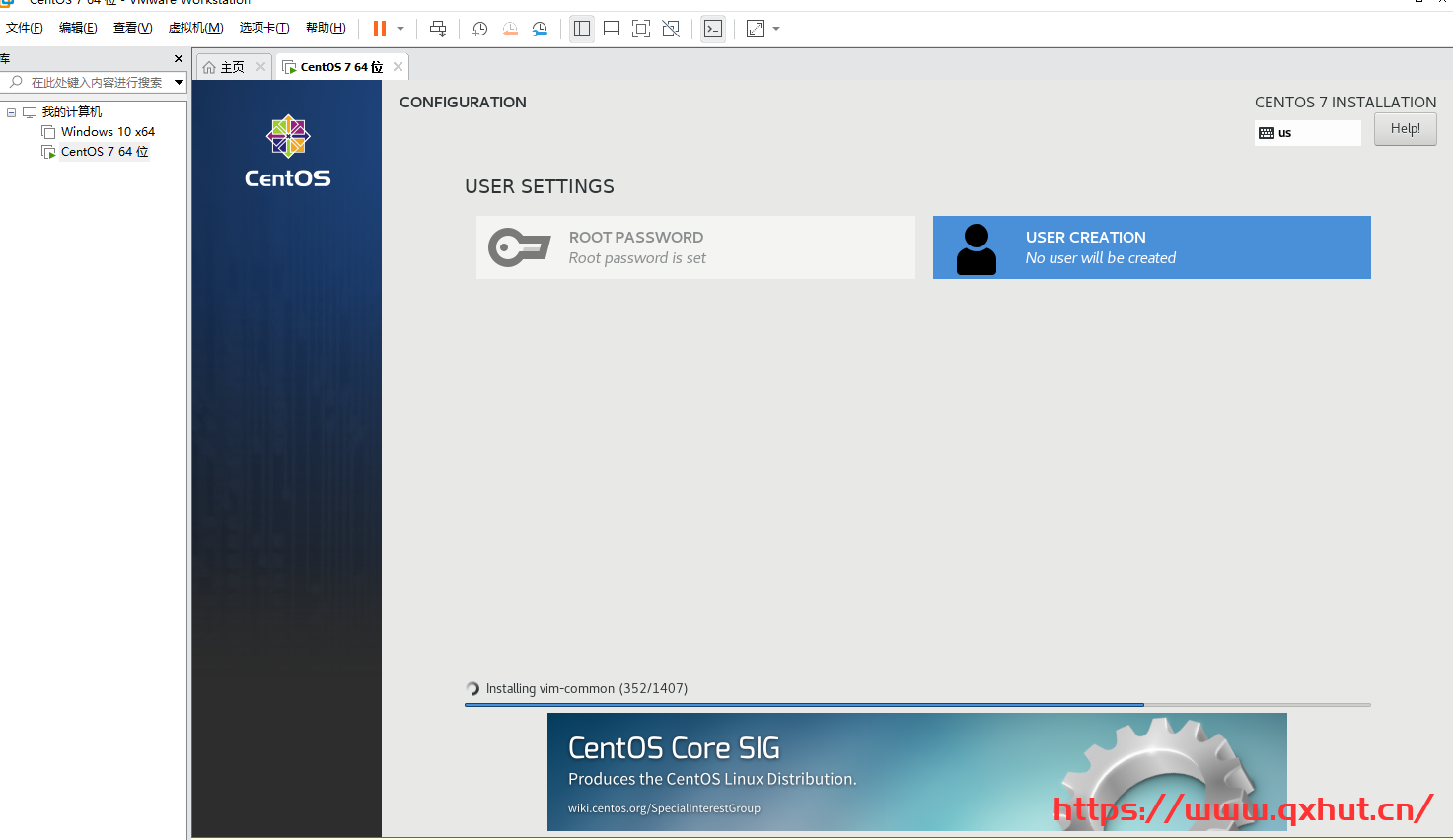Toggle the thumbnail bar view
This screenshot has height=840, width=1453.
[612, 29]
